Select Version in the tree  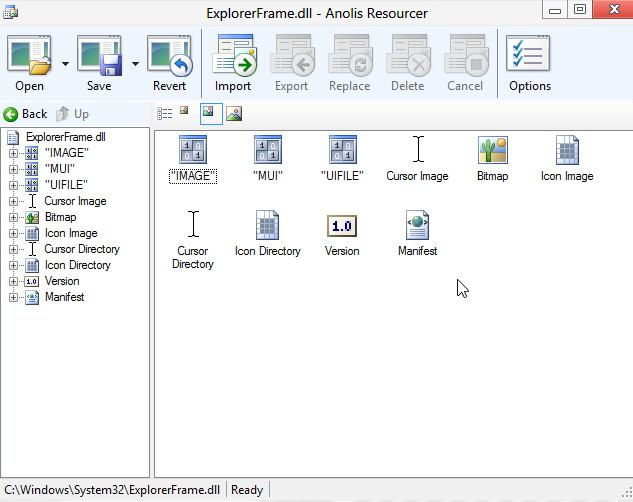pos(62,281)
